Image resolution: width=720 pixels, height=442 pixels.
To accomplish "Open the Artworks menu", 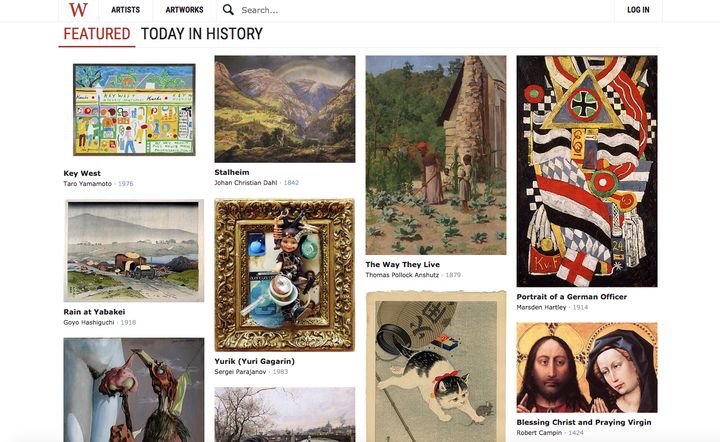I will click(184, 10).
